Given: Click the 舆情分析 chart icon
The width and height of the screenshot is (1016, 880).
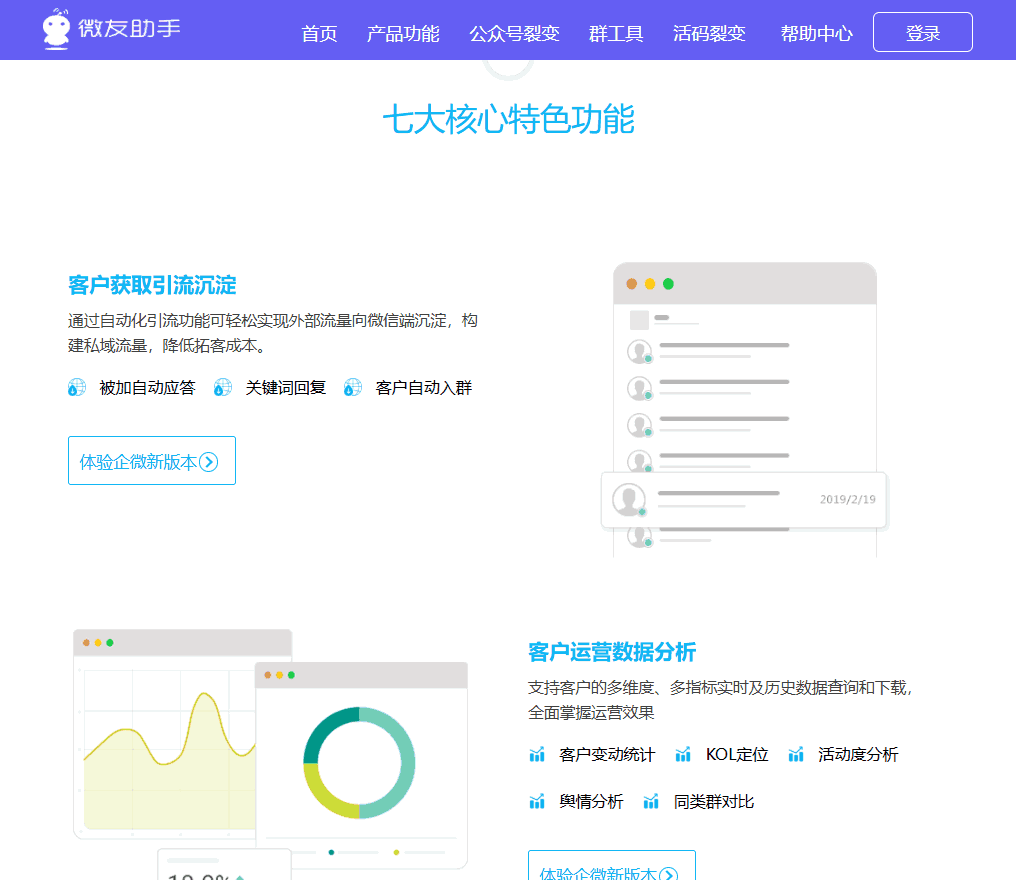Looking at the screenshot, I should click(x=537, y=801).
